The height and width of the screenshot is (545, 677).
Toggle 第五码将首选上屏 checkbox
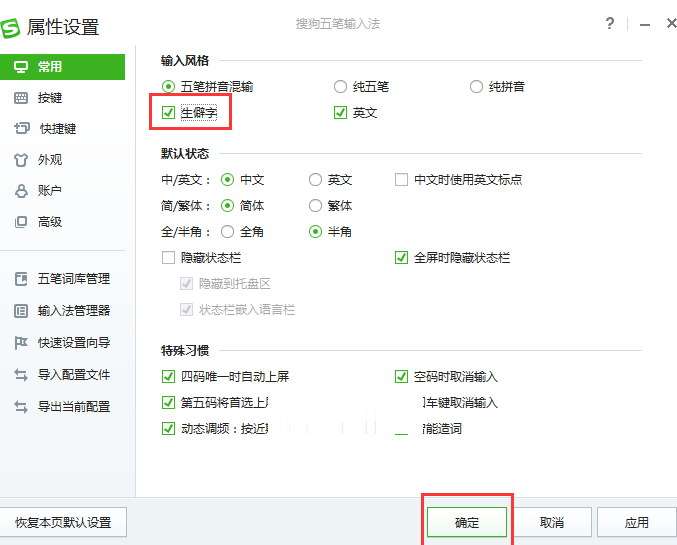pos(168,402)
